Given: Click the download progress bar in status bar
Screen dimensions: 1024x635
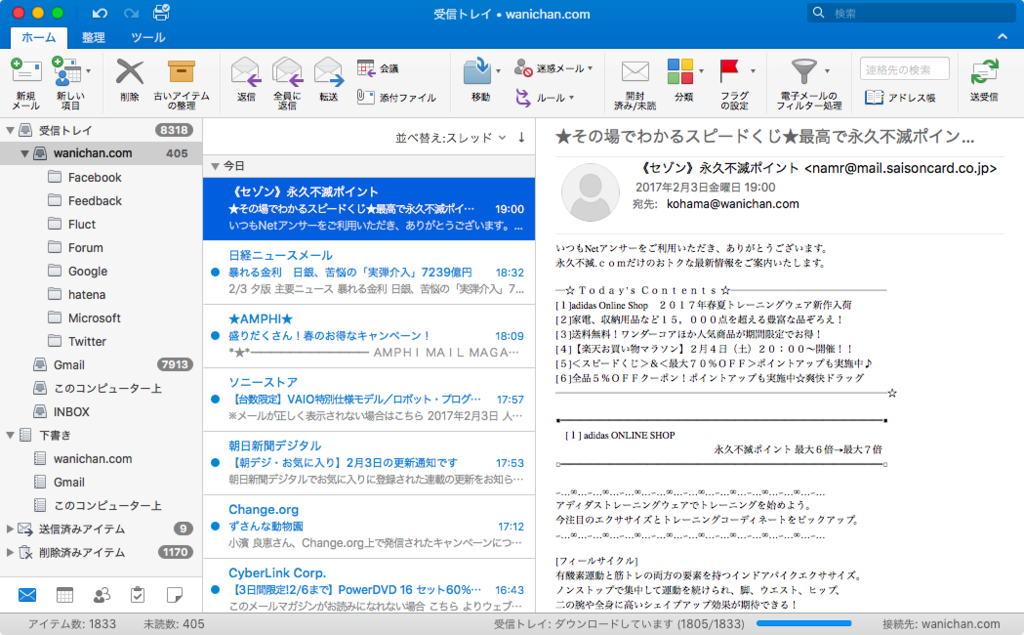Looking at the screenshot, I should [804, 624].
